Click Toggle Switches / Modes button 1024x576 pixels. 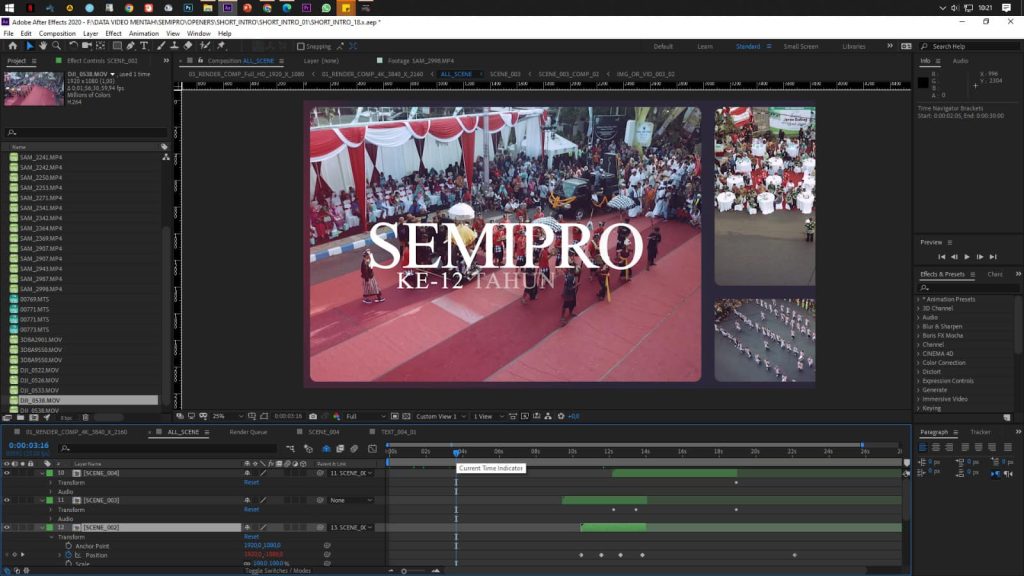coord(278,570)
